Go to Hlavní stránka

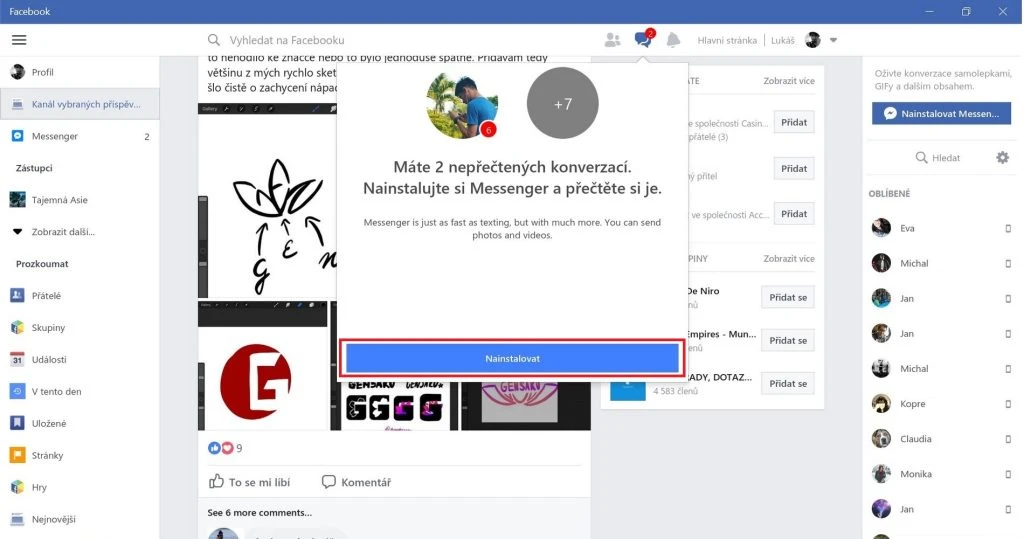[729, 40]
